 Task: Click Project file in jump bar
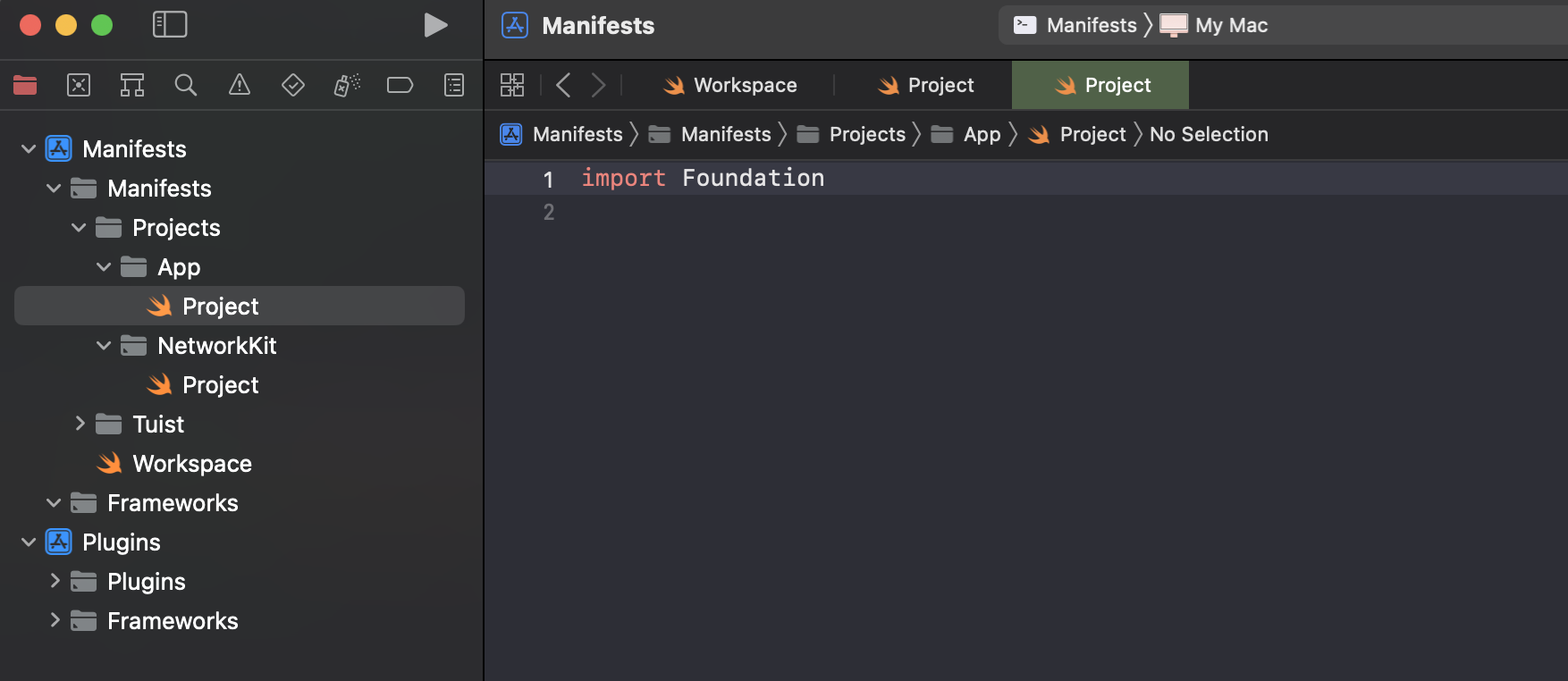[1077, 134]
